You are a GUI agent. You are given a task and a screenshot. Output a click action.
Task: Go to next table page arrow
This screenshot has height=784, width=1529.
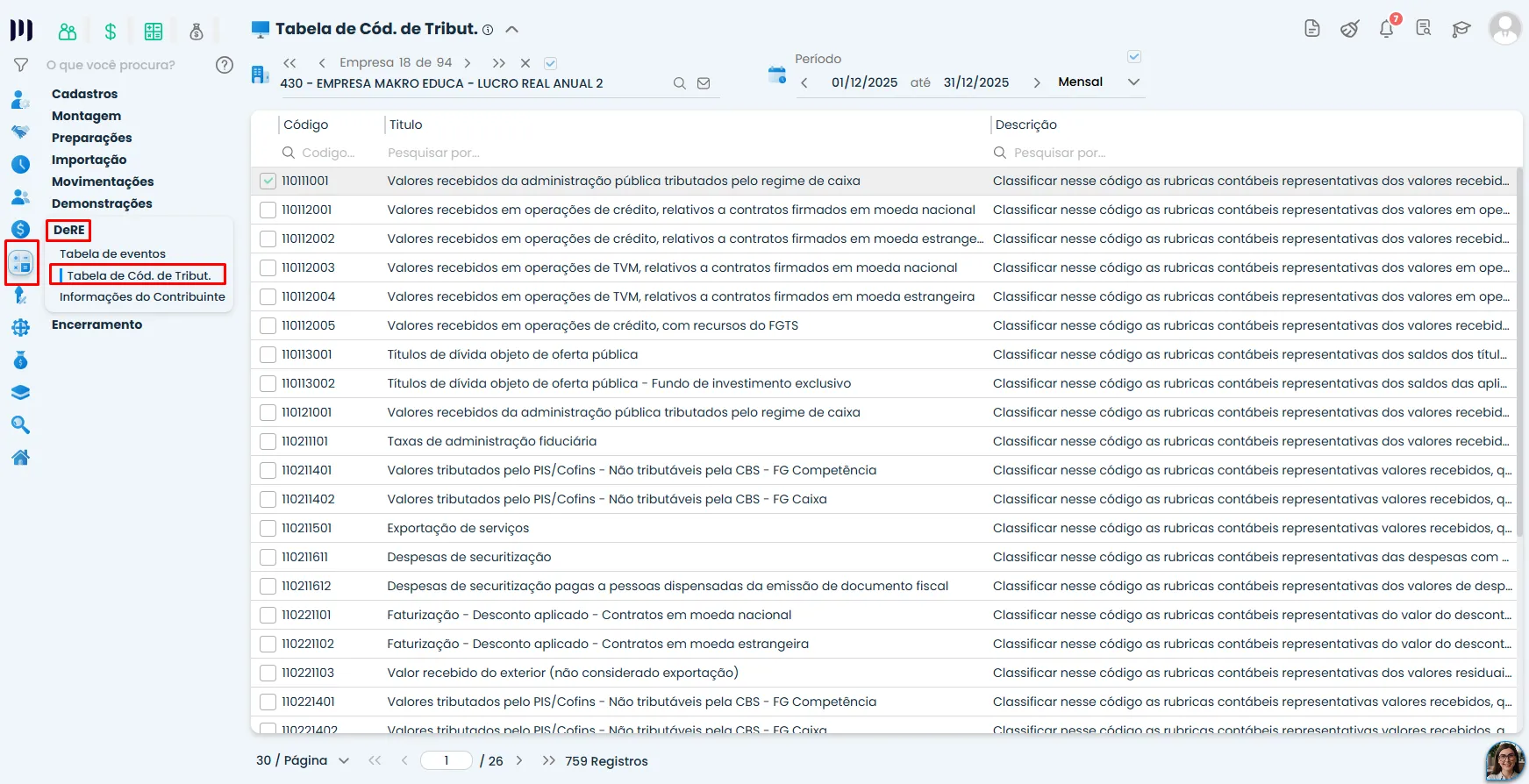point(519,760)
